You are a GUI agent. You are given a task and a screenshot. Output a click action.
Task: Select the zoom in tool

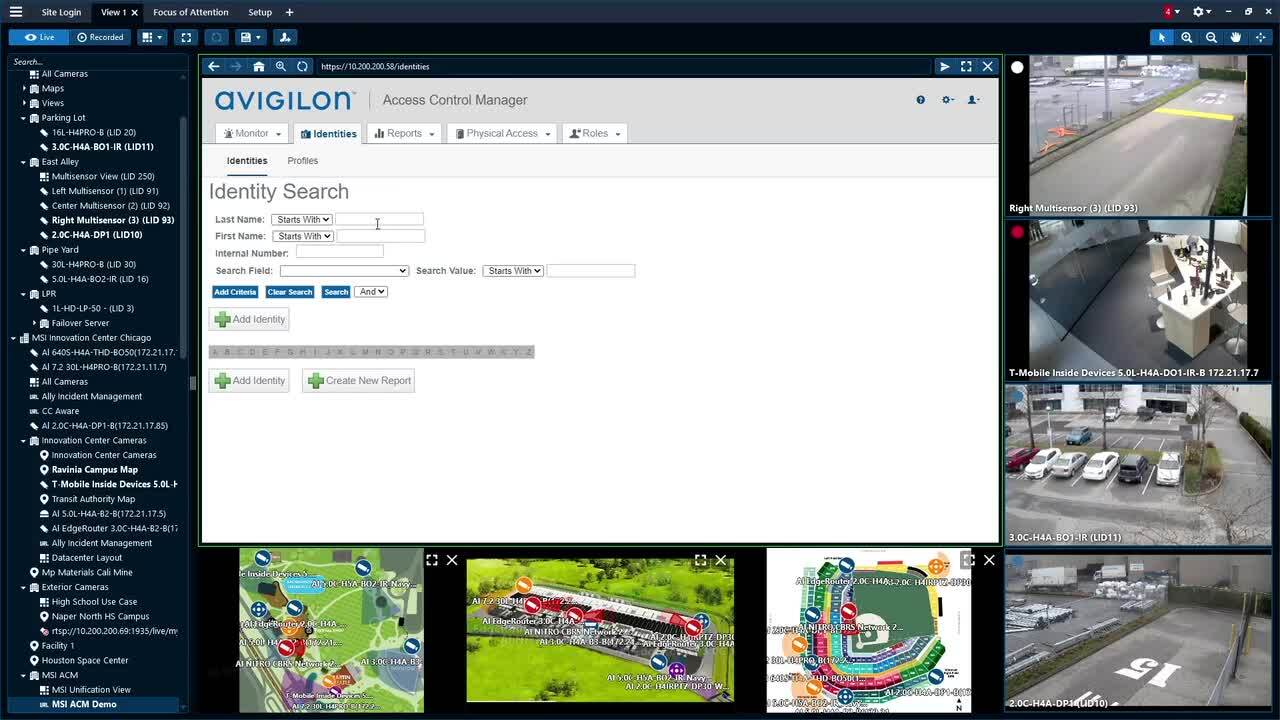point(1186,37)
